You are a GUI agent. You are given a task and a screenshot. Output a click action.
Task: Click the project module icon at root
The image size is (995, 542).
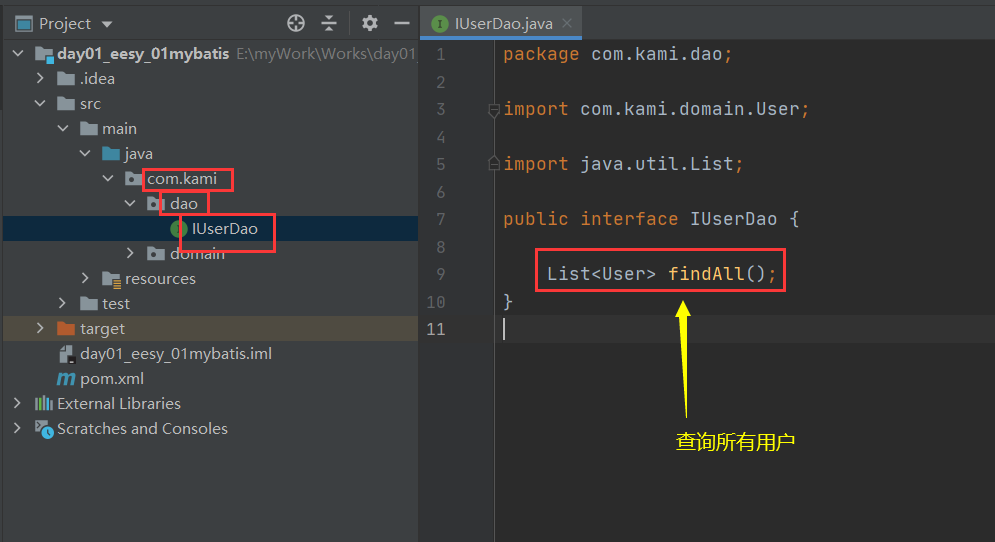click(x=44, y=55)
